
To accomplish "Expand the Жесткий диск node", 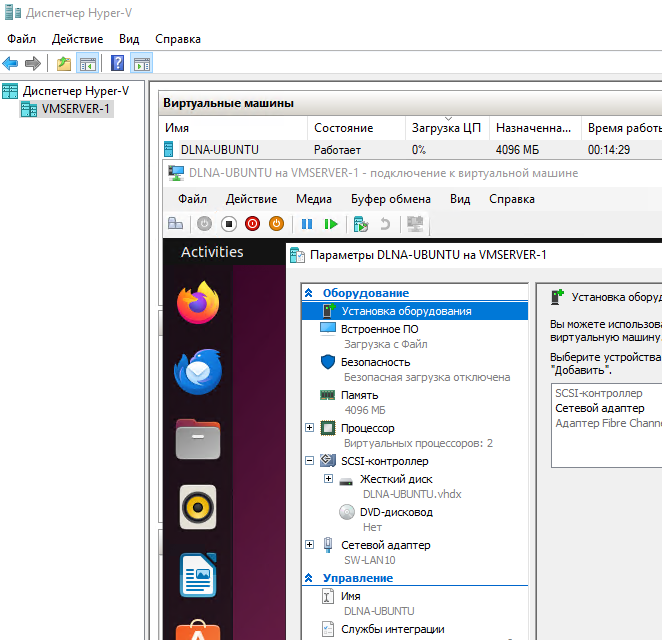I will point(328,479).
